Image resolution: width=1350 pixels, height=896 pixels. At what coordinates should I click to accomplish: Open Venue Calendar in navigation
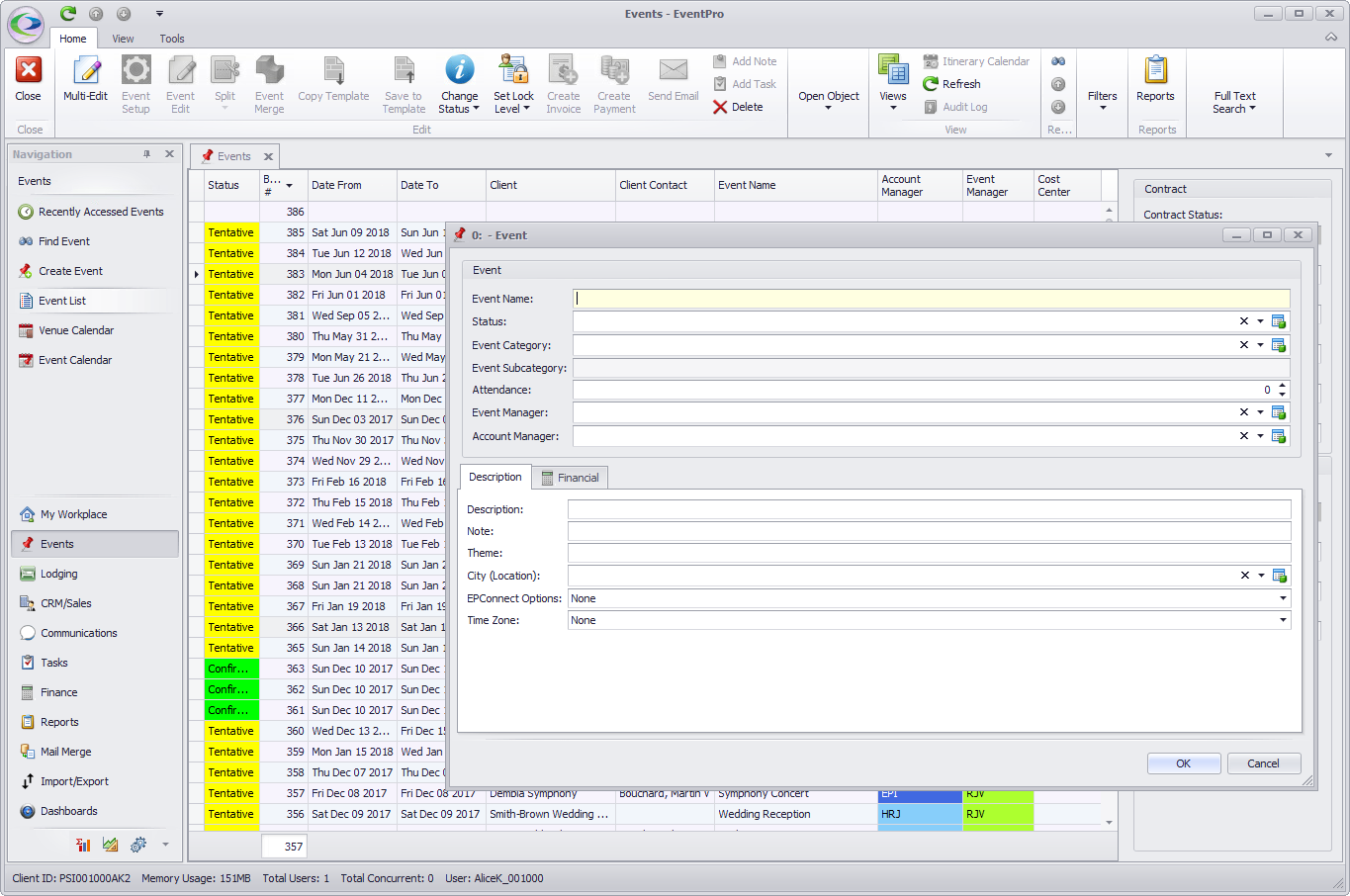(66, 330)
